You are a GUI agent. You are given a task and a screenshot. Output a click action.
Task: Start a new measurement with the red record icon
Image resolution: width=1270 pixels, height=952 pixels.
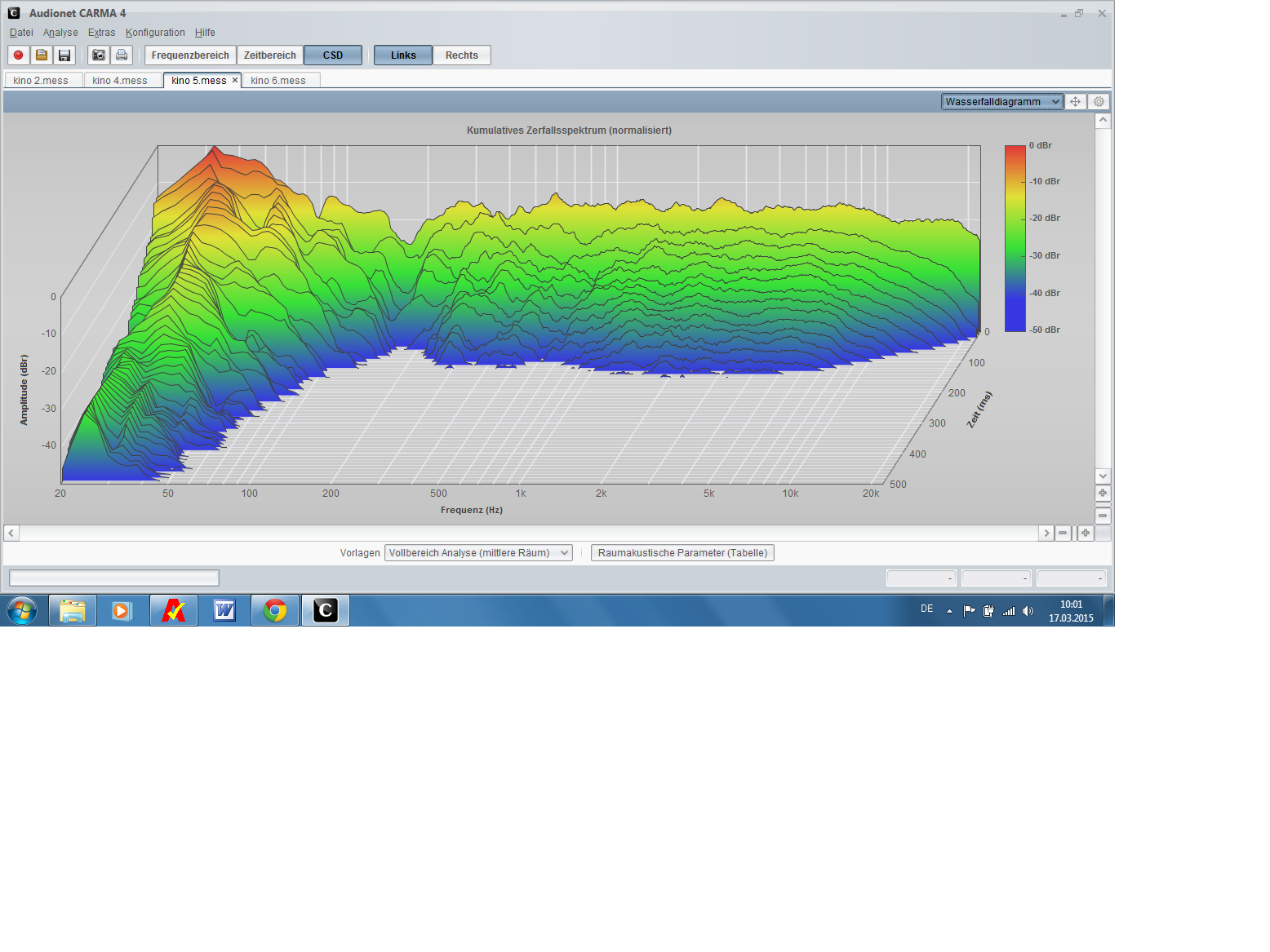pos(19,55)
